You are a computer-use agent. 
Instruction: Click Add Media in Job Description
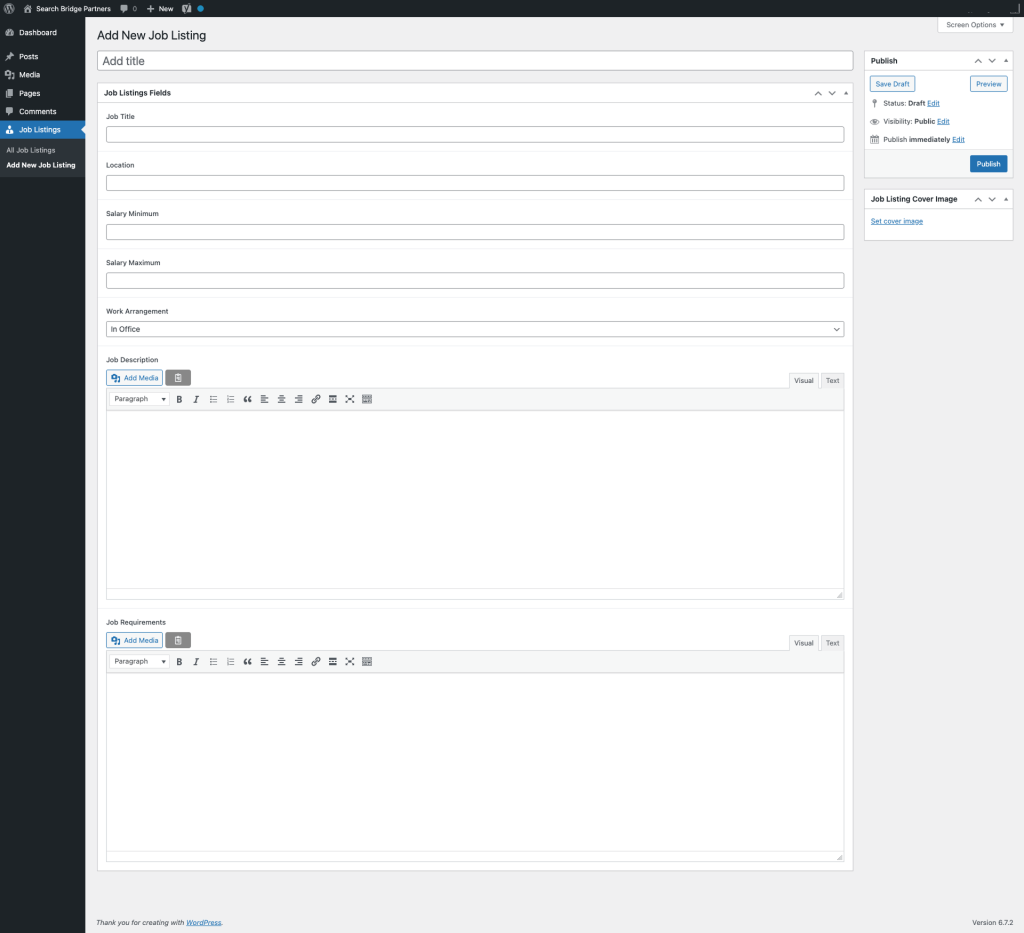click(135, 378)
